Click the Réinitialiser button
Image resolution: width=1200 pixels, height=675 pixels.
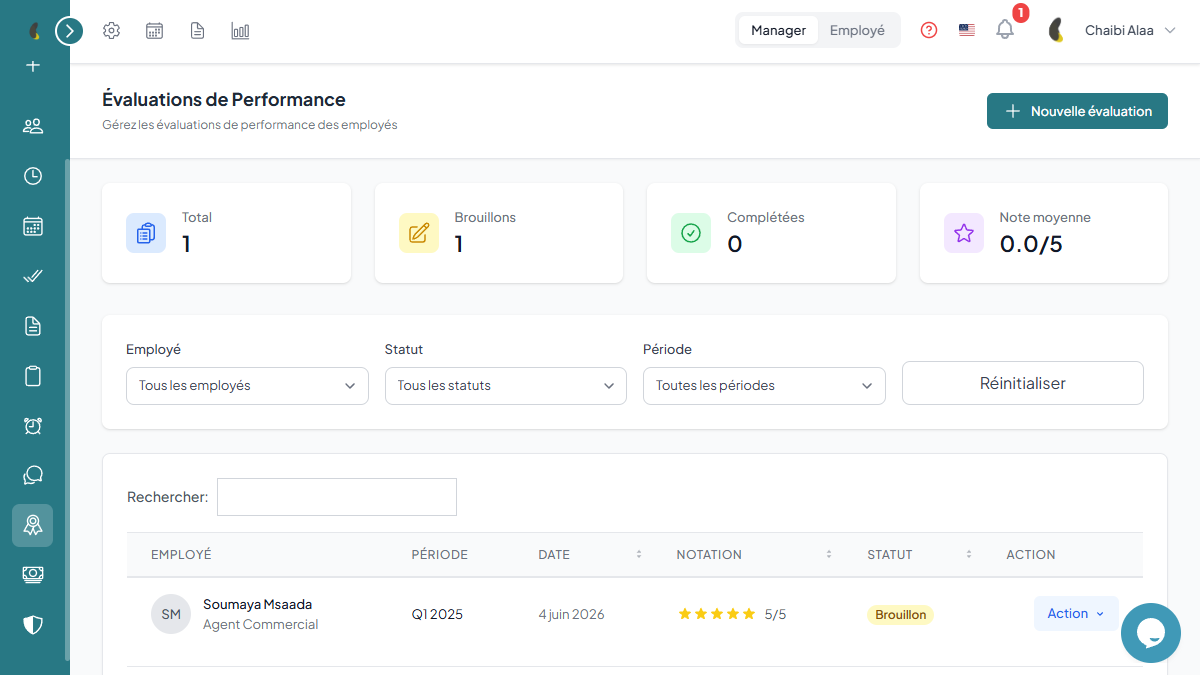1023,383
